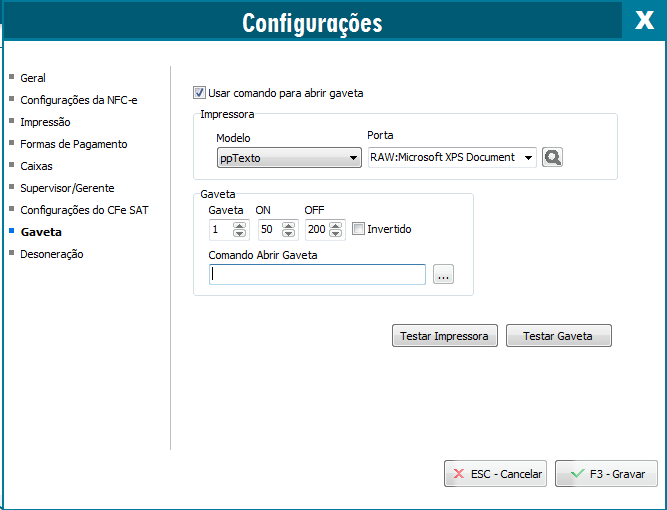
Task: Switch to the Caixas section
Action: [36, 166]
